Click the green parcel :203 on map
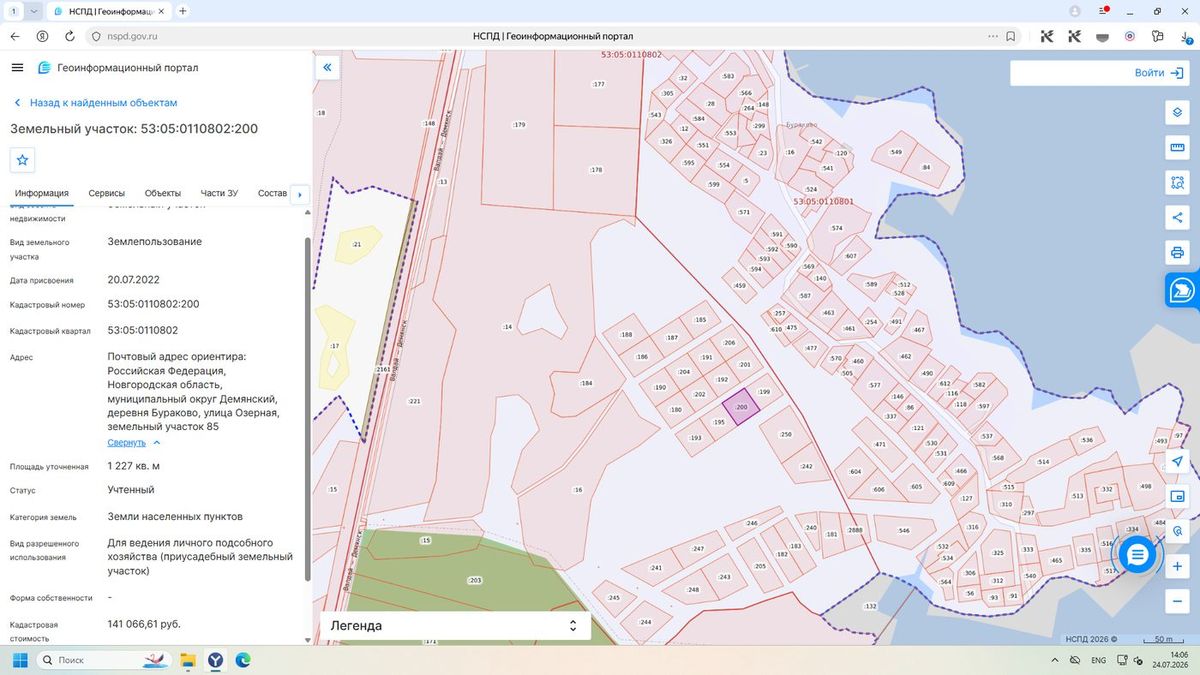1200x675 pixels. tap(474, 580)
